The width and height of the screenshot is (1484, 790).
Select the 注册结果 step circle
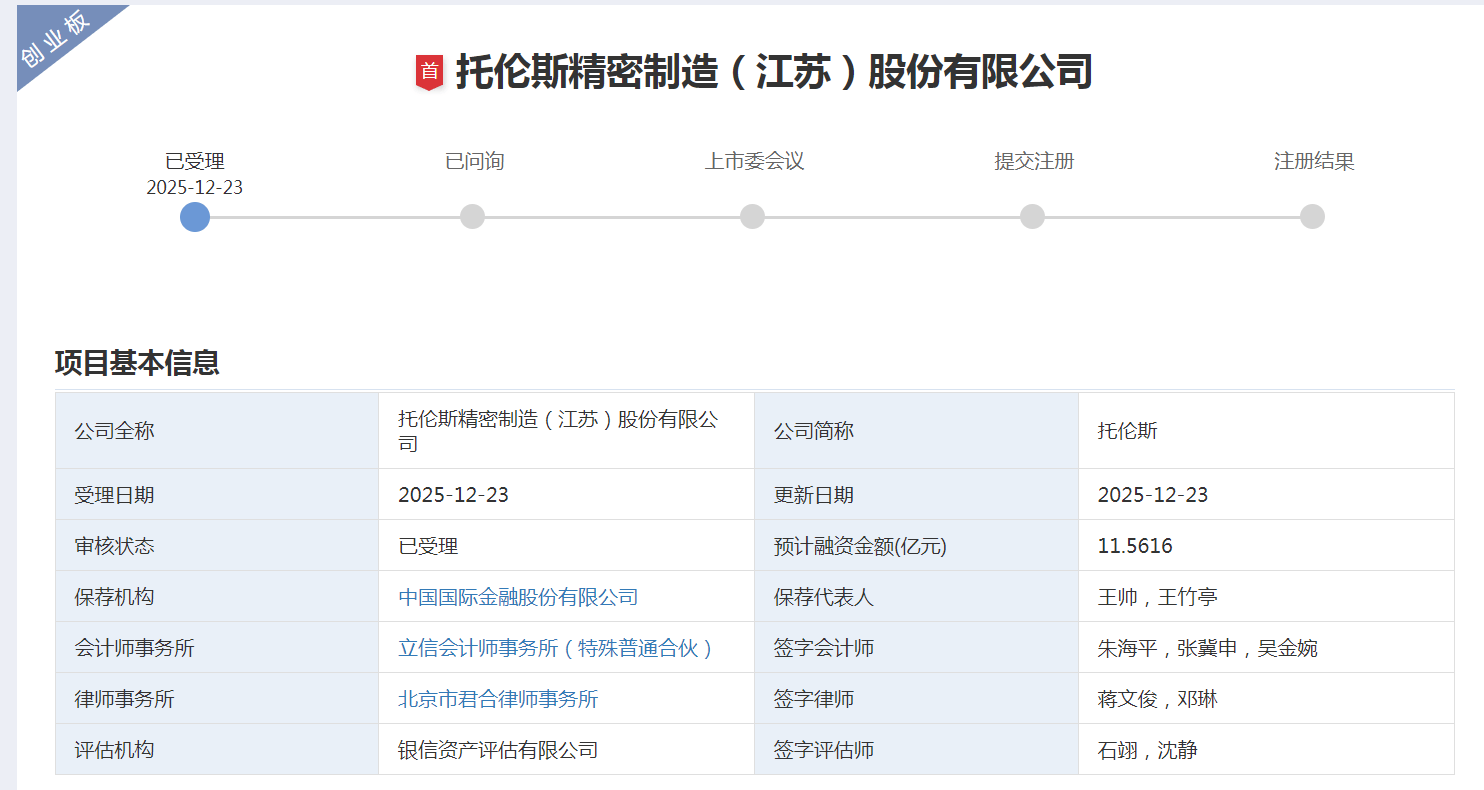[1312, 217]
